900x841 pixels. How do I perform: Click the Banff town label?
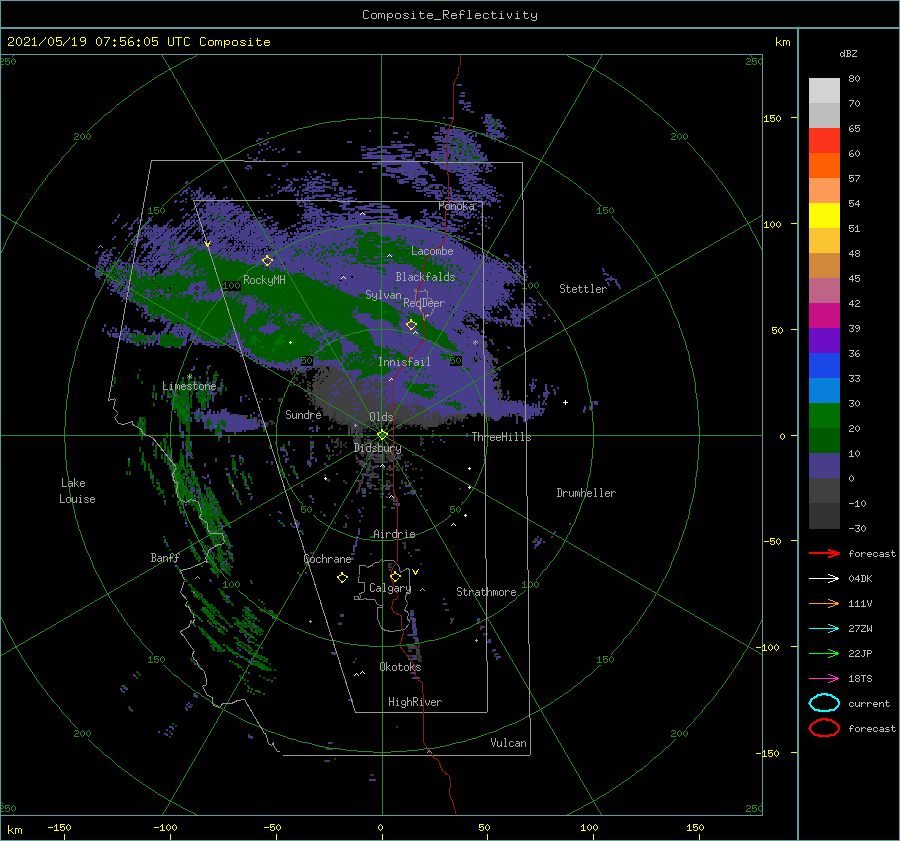click(x=165, y=558)
